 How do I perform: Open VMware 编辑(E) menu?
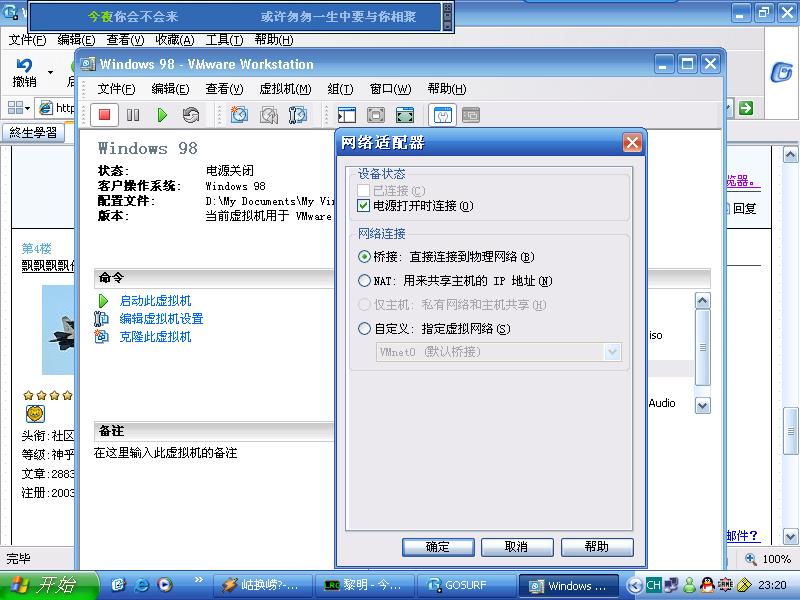170,89
